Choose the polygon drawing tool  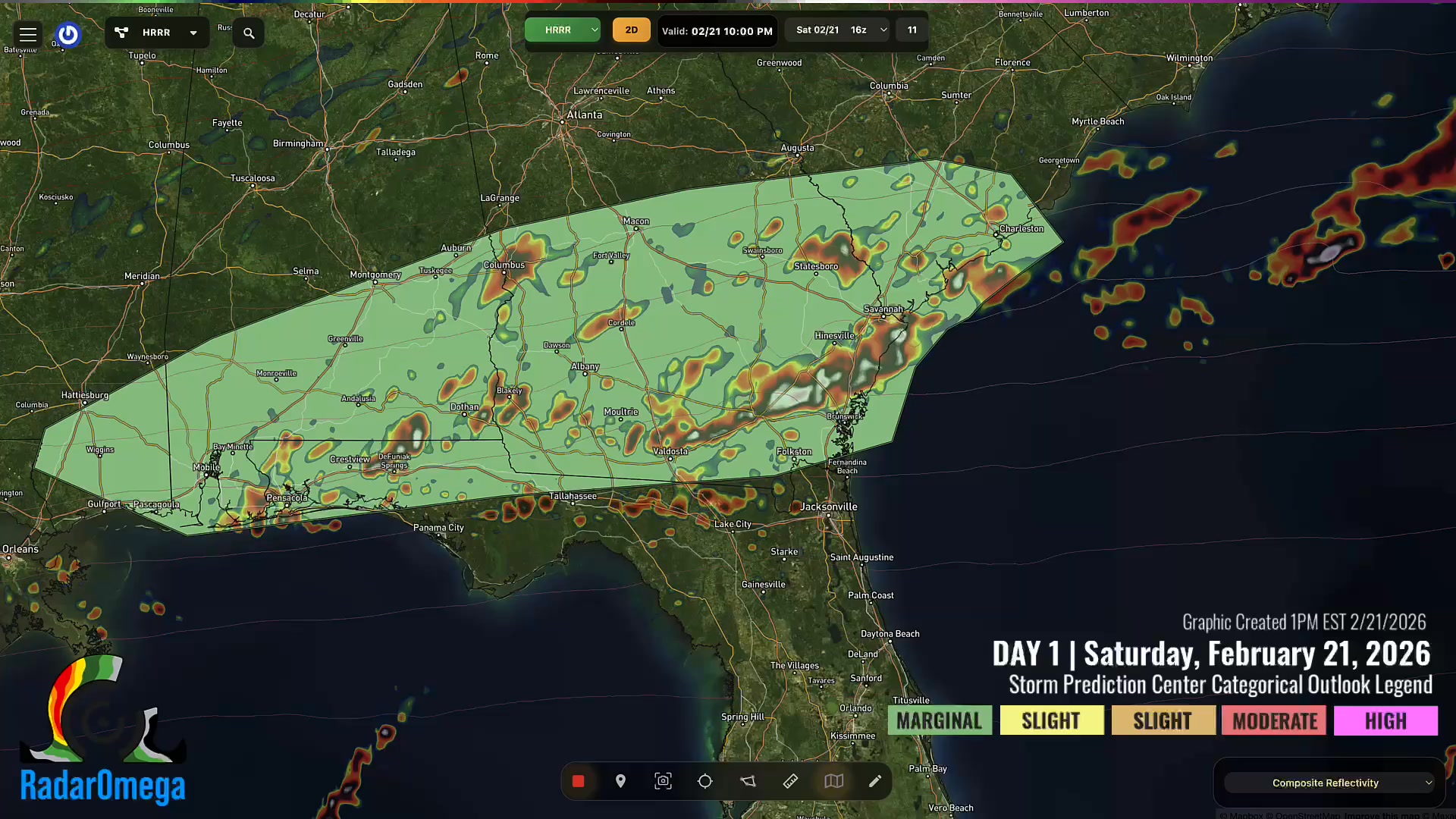click(748, 781)
